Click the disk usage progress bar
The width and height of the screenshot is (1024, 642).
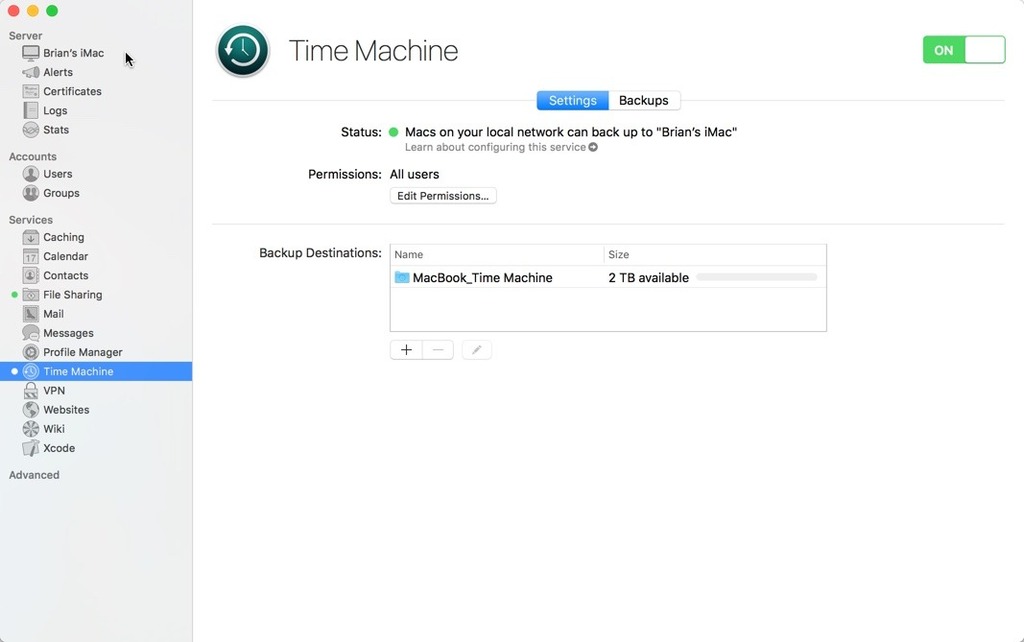pos(756,278)
